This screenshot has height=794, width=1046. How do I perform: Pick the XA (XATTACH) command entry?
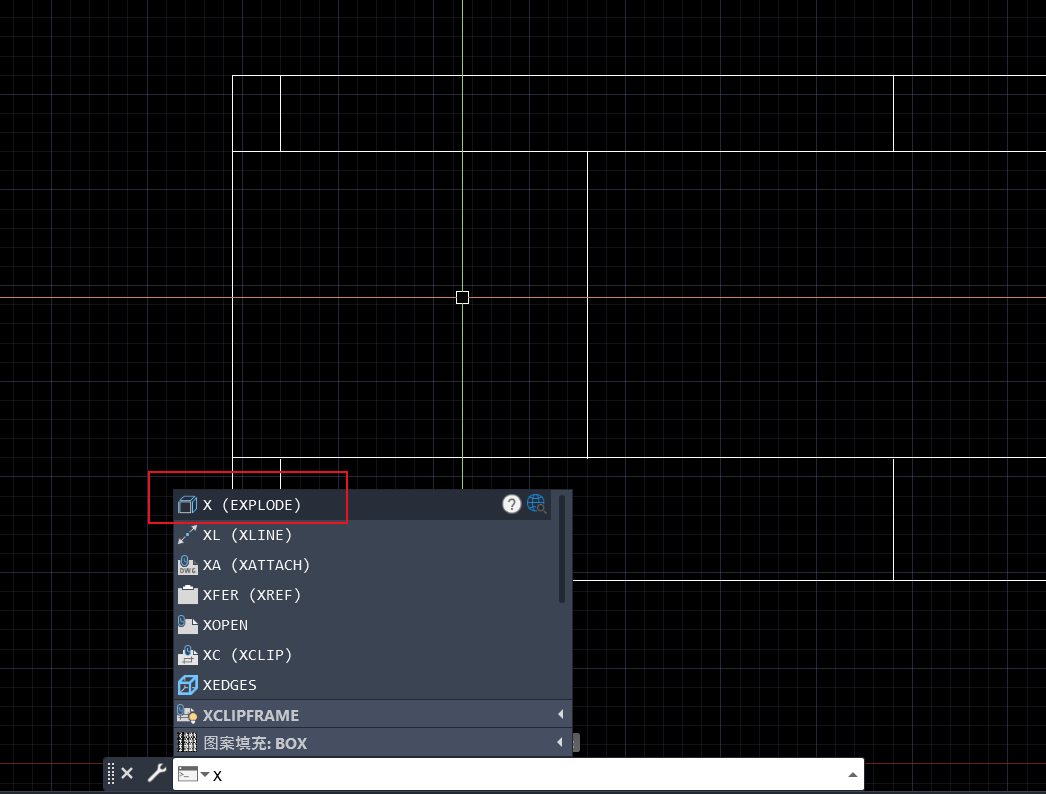click(x=256, y=565)
